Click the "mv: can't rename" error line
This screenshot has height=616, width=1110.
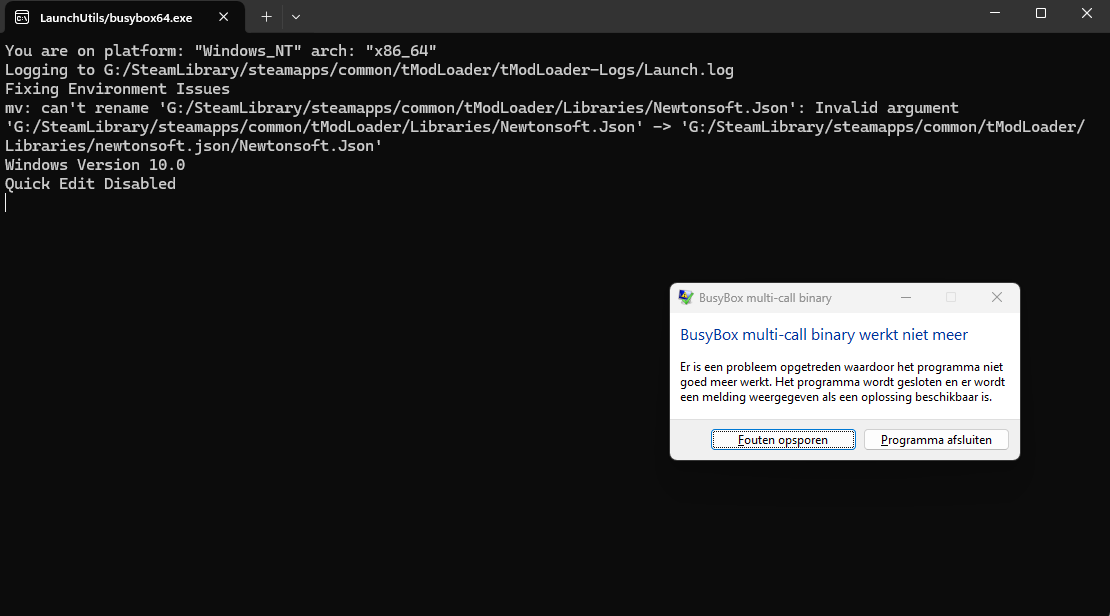click(x=481, y=108)
